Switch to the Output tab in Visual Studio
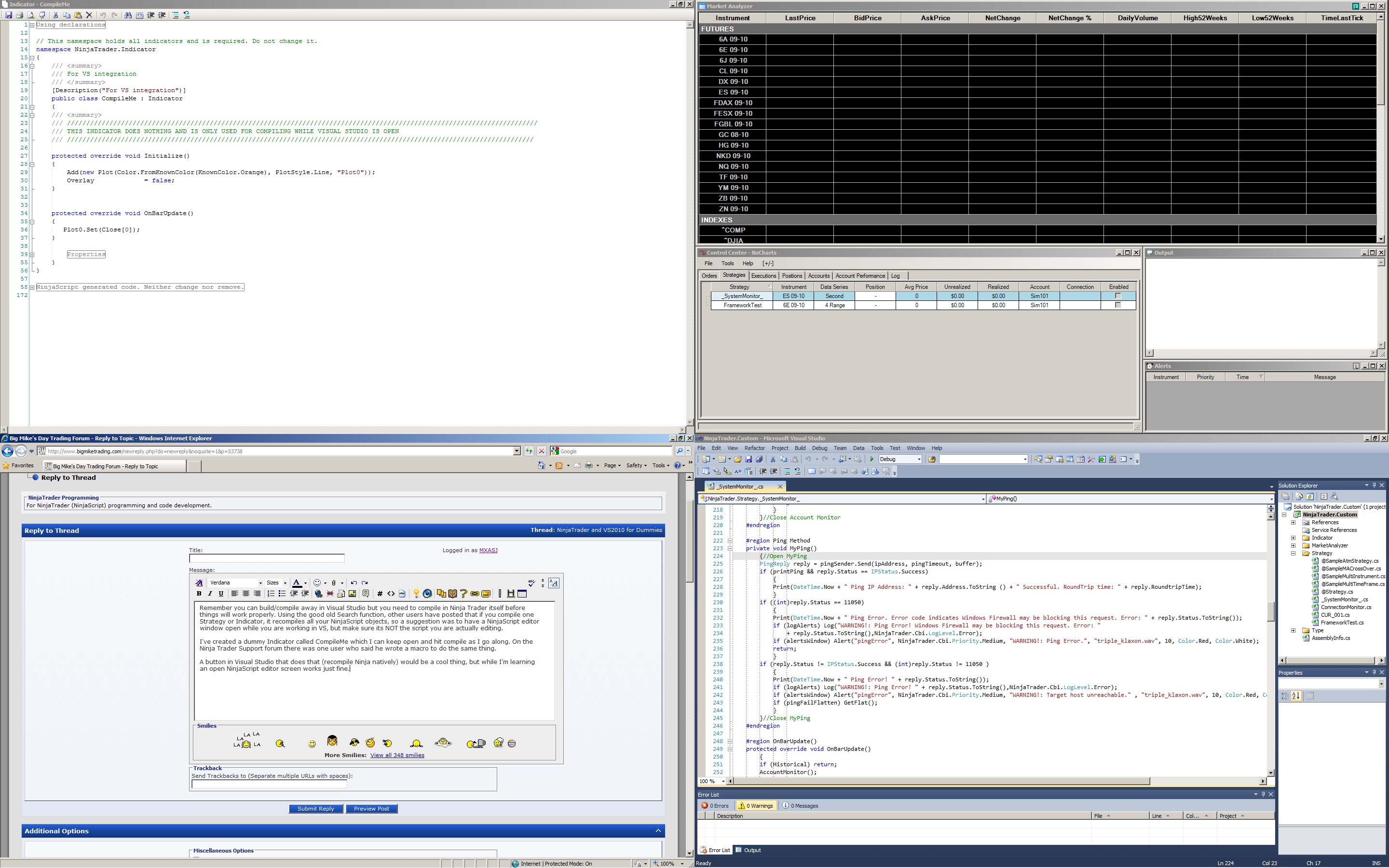Image resolution: width=1389 pixels, height=868 pixels. [x=749, y=850]
